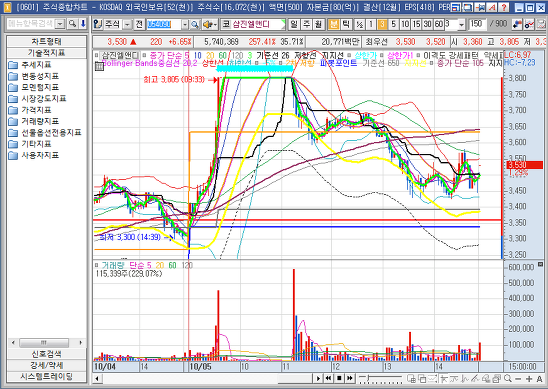
Task: Select the 주 weekly period button
Action: pyautogui.click(x=307, y=24)
